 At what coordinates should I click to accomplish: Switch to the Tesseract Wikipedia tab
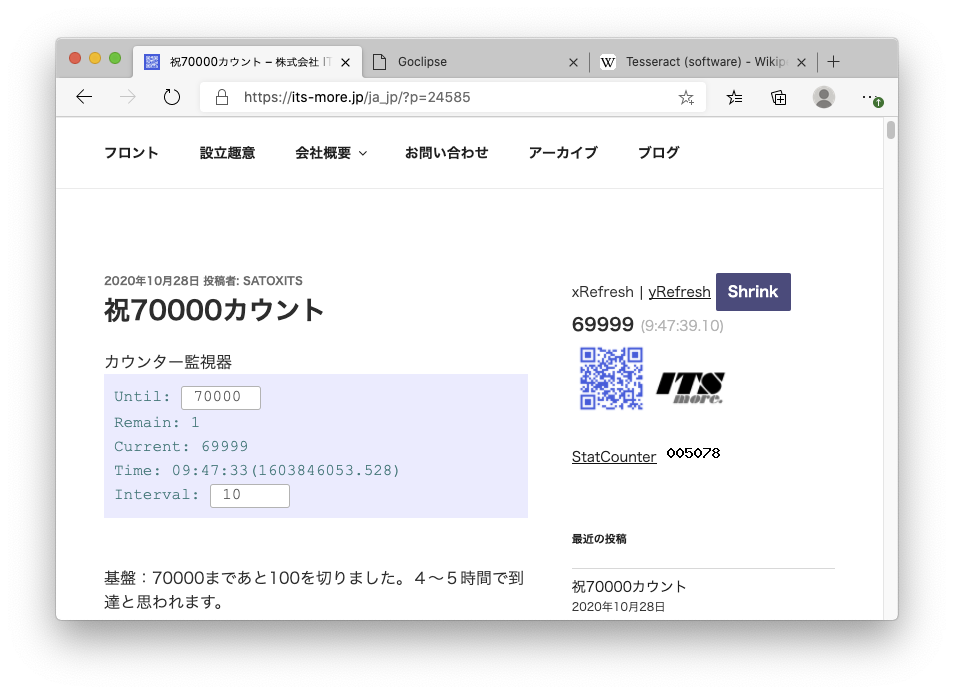tap(704, 62)
